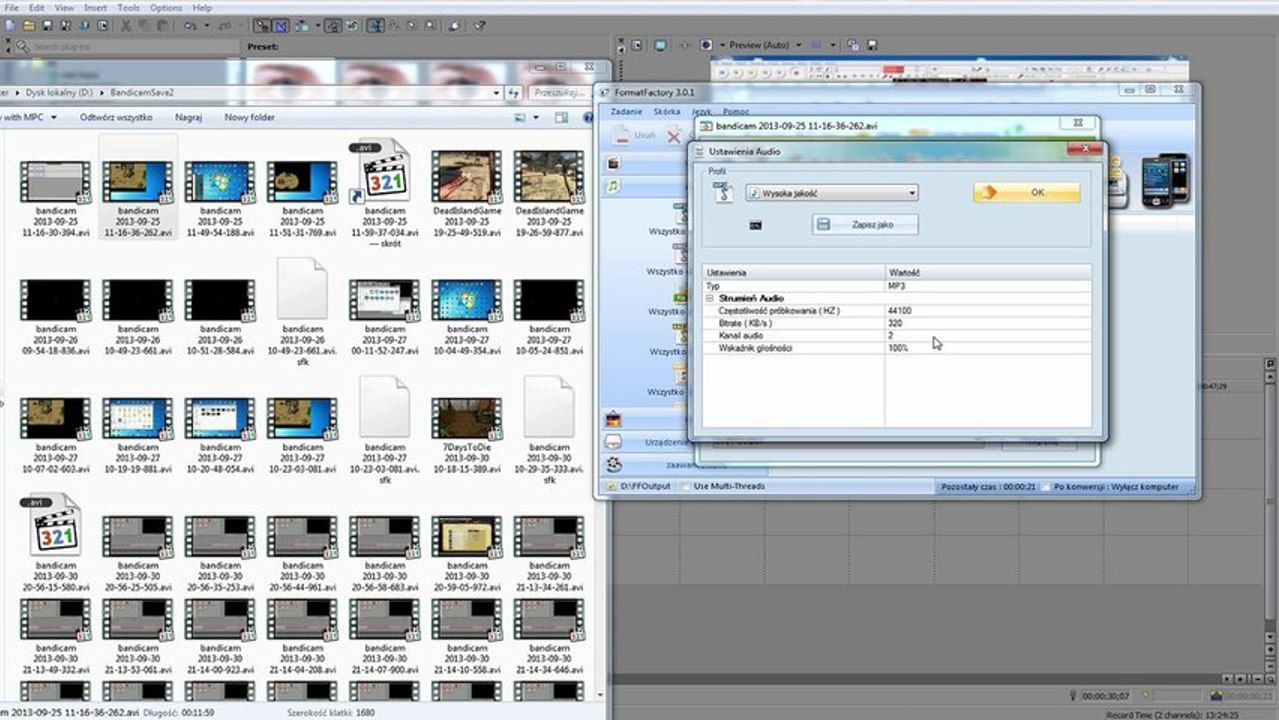
Task: Open the picture category icon in FormatFactory sidebar
Action: pyautogui.click(x=614, y=419)
